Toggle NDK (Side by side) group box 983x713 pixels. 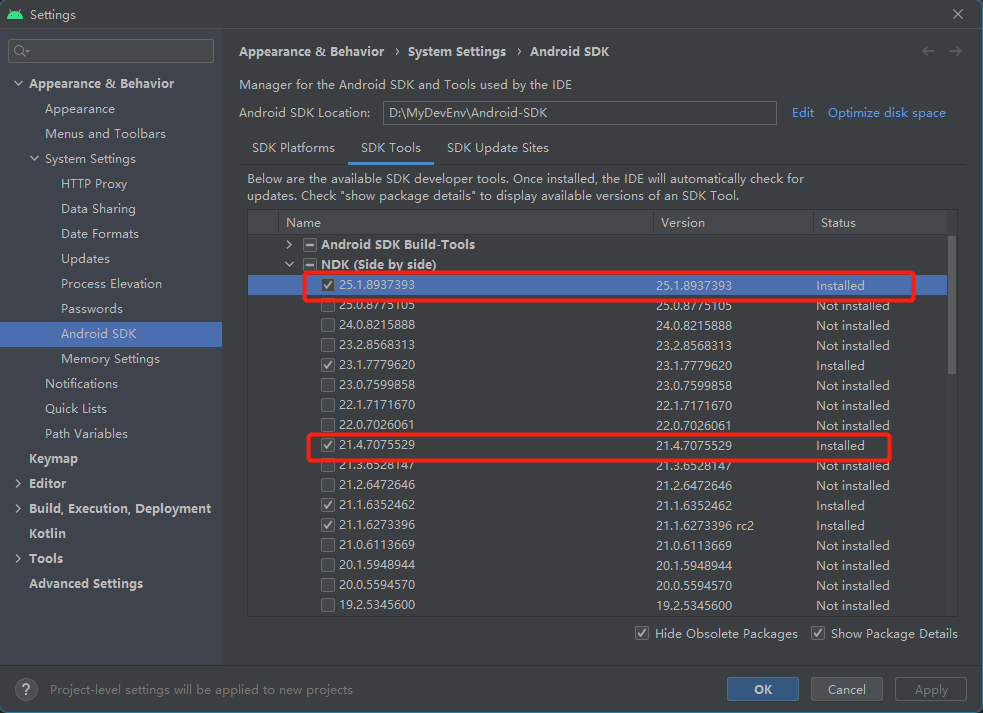point(310,265)
